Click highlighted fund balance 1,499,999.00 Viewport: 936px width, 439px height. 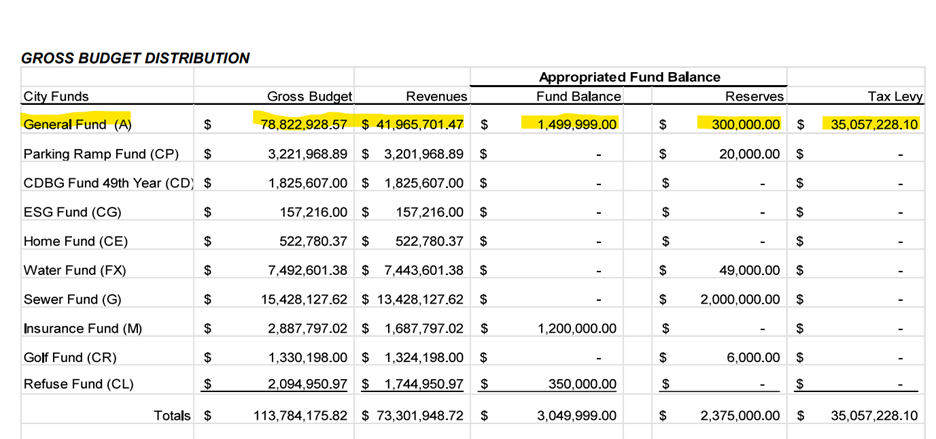pos(569,125)
